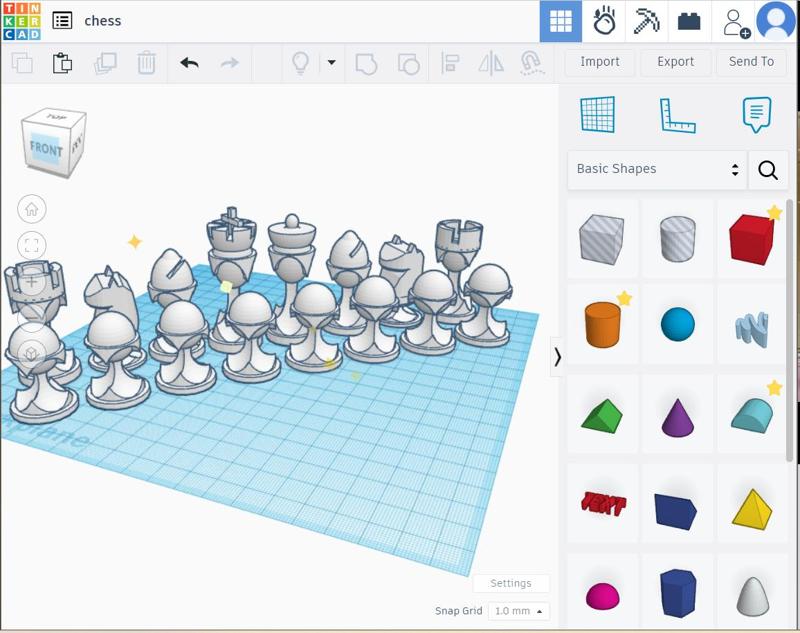Open the Basic Shapes dropdown
Screen dimensions: 800x633
tap(657, 169)
